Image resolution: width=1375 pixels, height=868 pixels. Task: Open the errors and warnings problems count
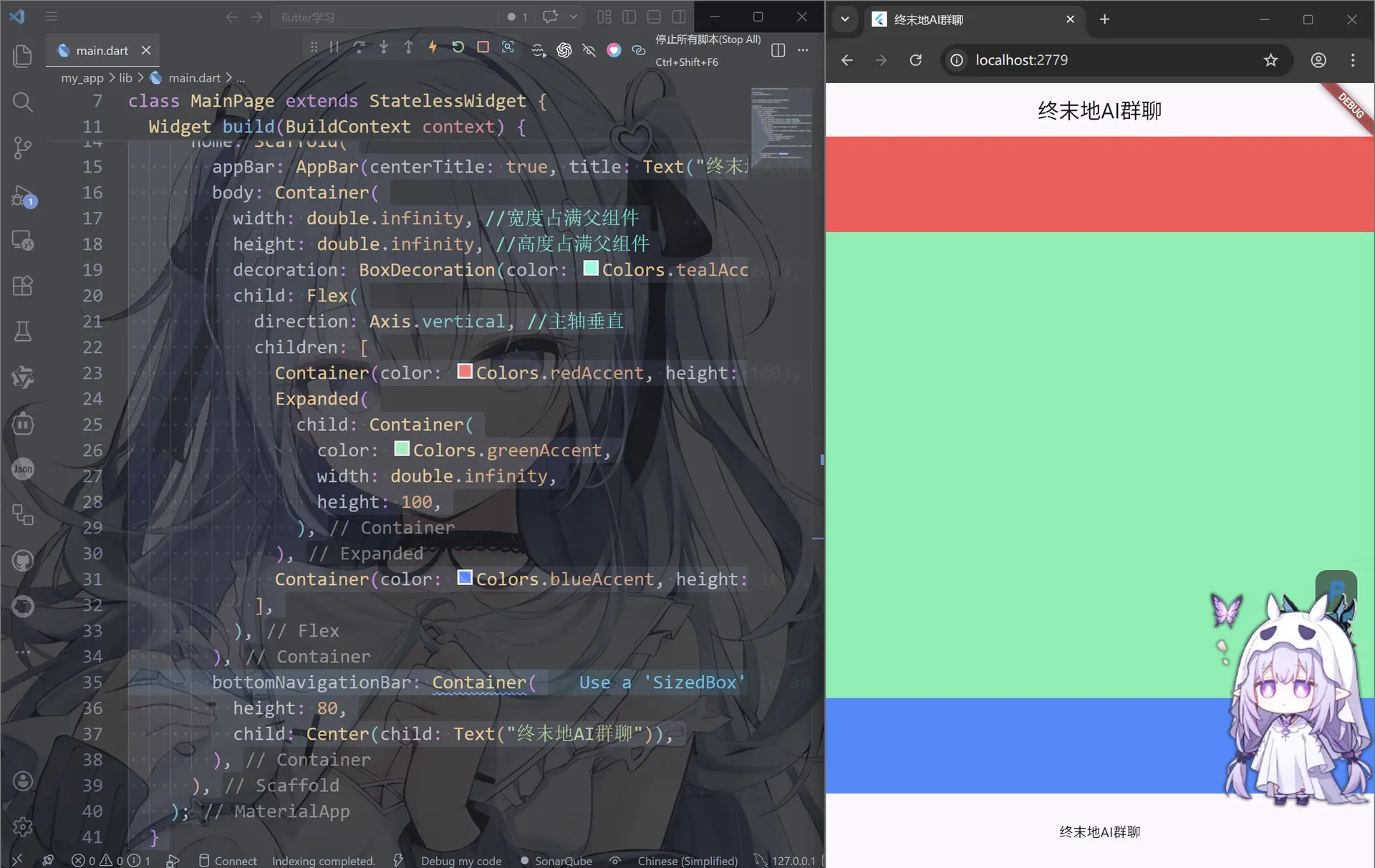(111, 860)
